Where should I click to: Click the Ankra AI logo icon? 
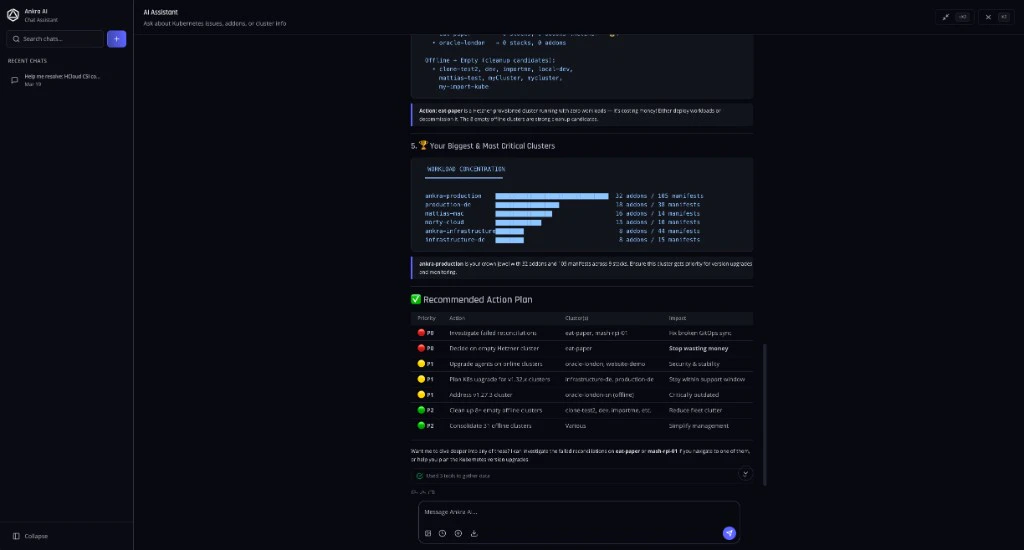coord(12,15)
